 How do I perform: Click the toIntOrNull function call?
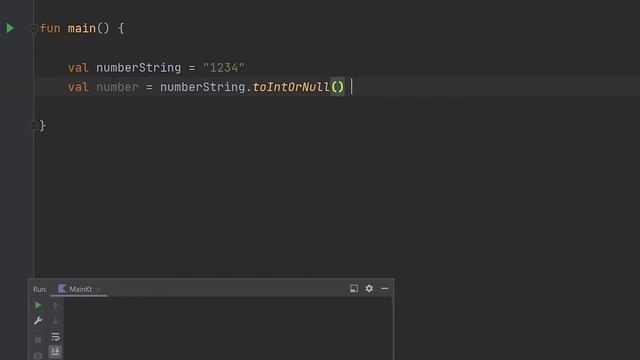pos(291,87)
